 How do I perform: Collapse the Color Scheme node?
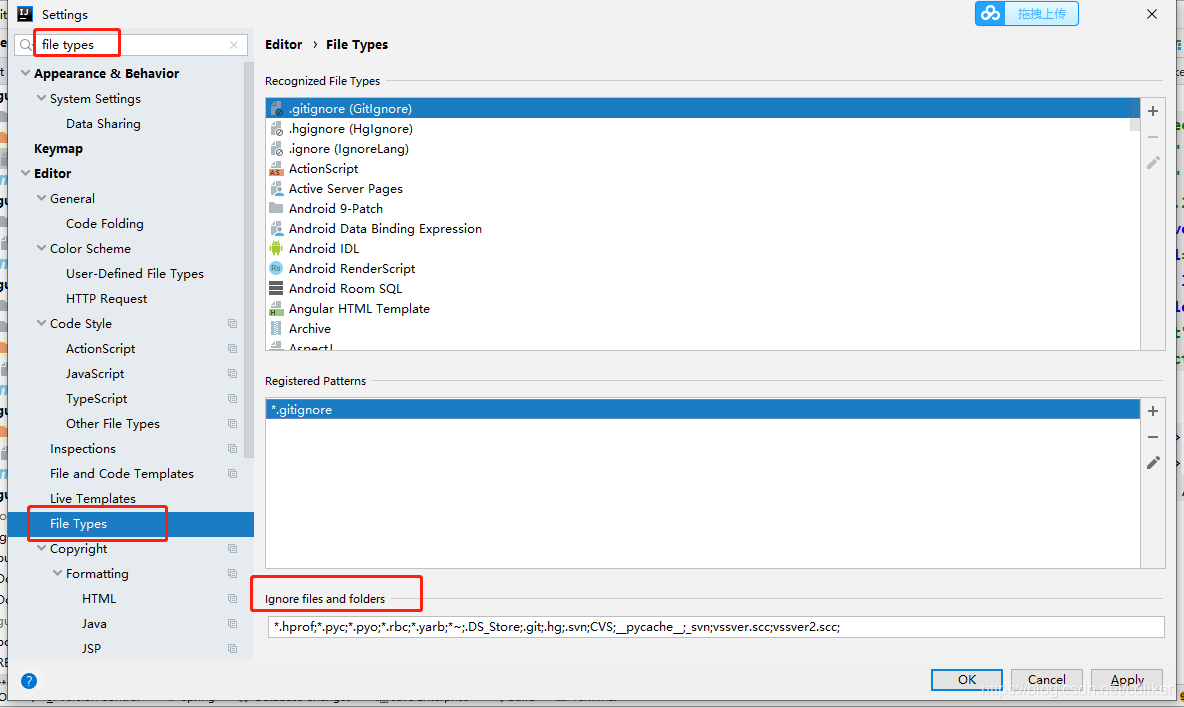[42, 248]
